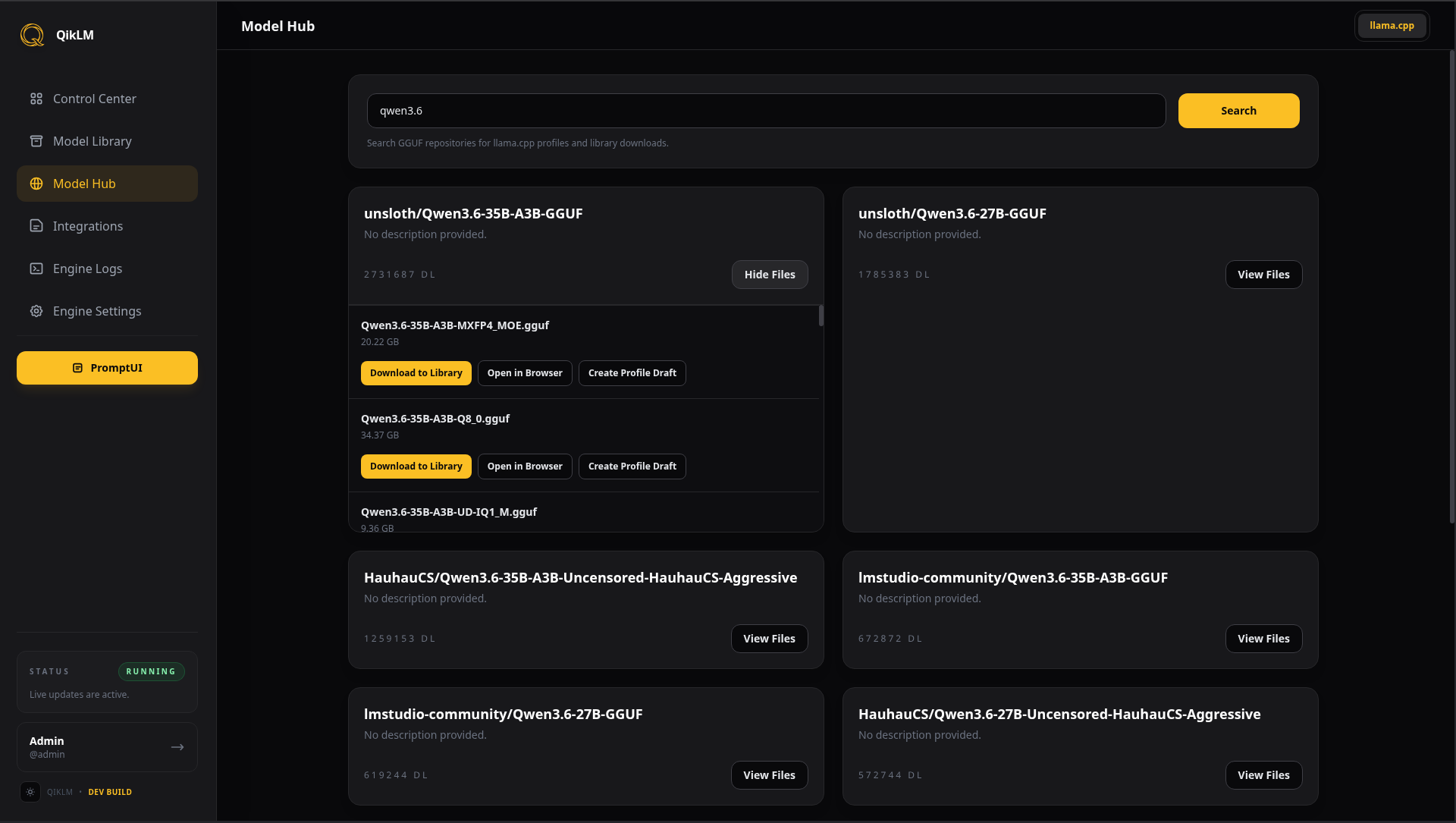This screenshot has height=823, width=1456.
Task: Click title unsloth/Qwen3.6-35B-A3B-GGUF
Action: pos(473,214)
